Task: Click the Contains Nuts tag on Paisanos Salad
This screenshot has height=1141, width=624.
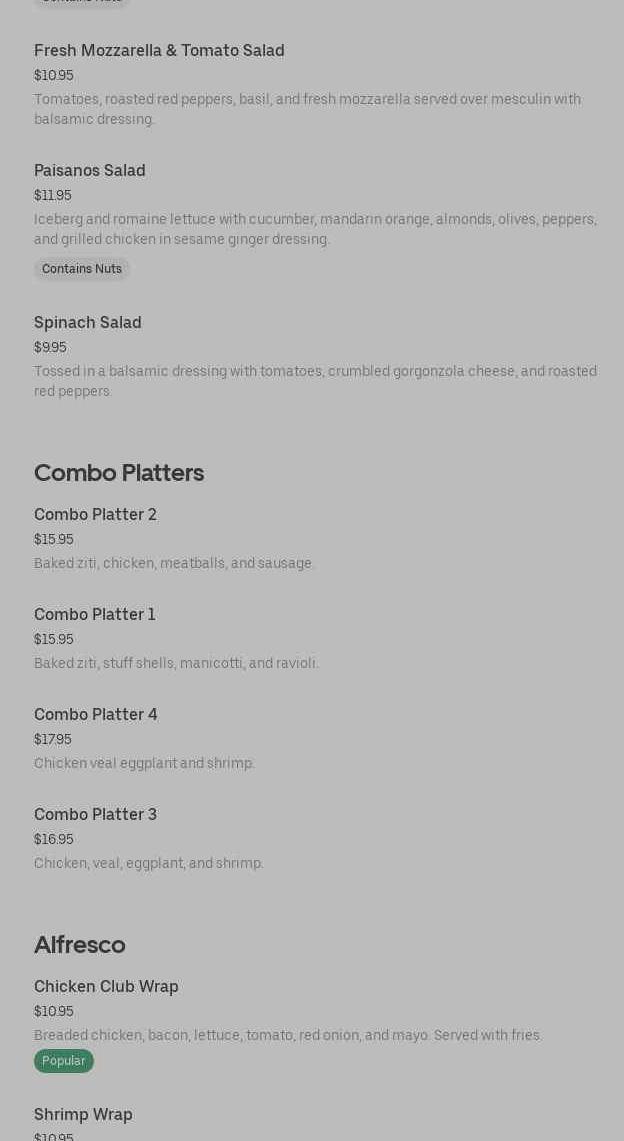Action: coord(82,269)
